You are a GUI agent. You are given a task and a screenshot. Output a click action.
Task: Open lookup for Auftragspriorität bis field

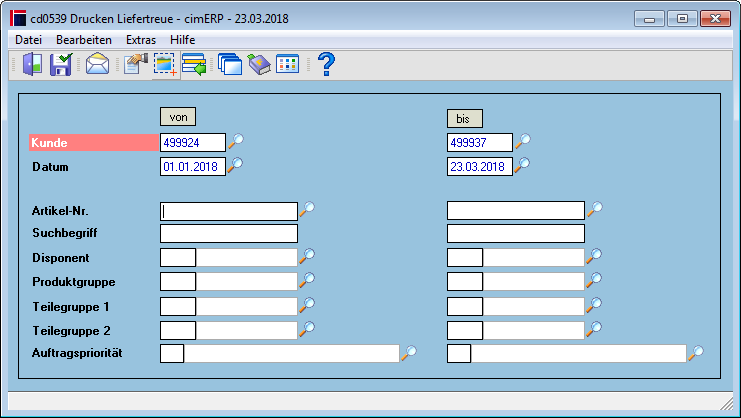pos(696,352)
